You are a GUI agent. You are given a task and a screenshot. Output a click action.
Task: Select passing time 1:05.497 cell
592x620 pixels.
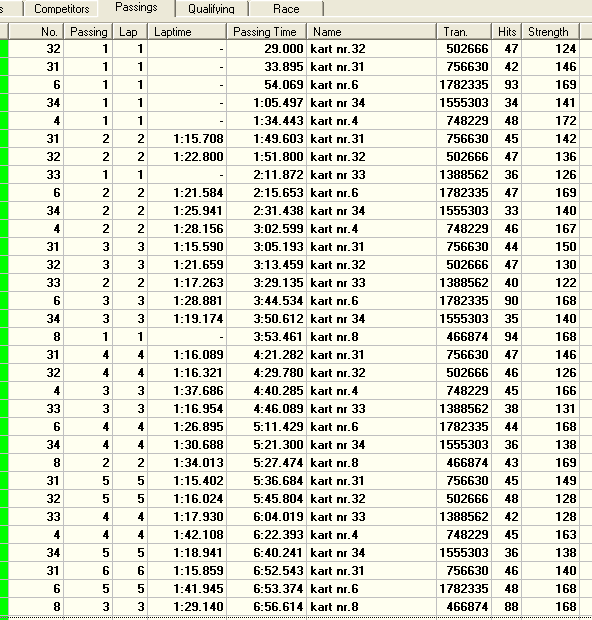click(x=266, y=103)
